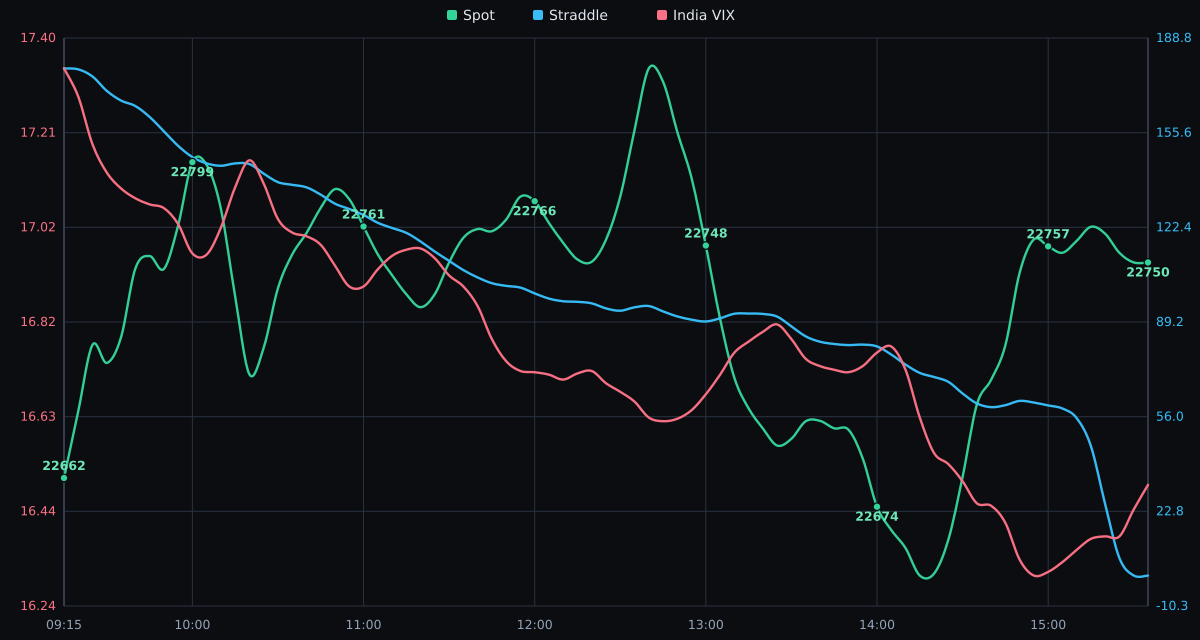This screenshot has width=1200, height=640.
Task: Click the 188.8 straddle axis value
Action: [1174, 38]
